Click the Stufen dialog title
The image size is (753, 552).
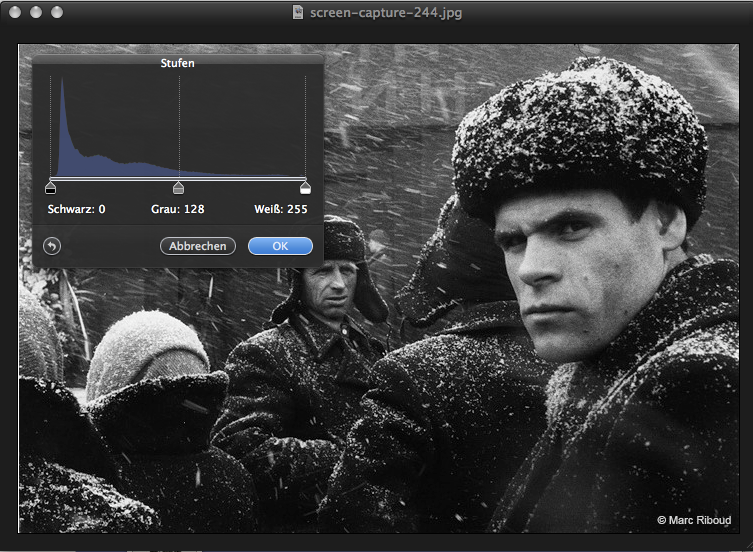tap(177, 63)
